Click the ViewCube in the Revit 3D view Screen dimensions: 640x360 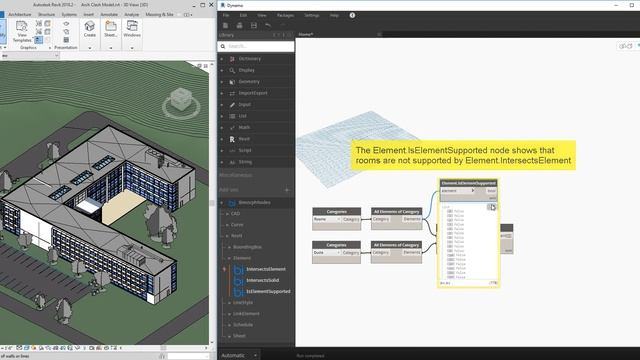(x=181, y=99)
